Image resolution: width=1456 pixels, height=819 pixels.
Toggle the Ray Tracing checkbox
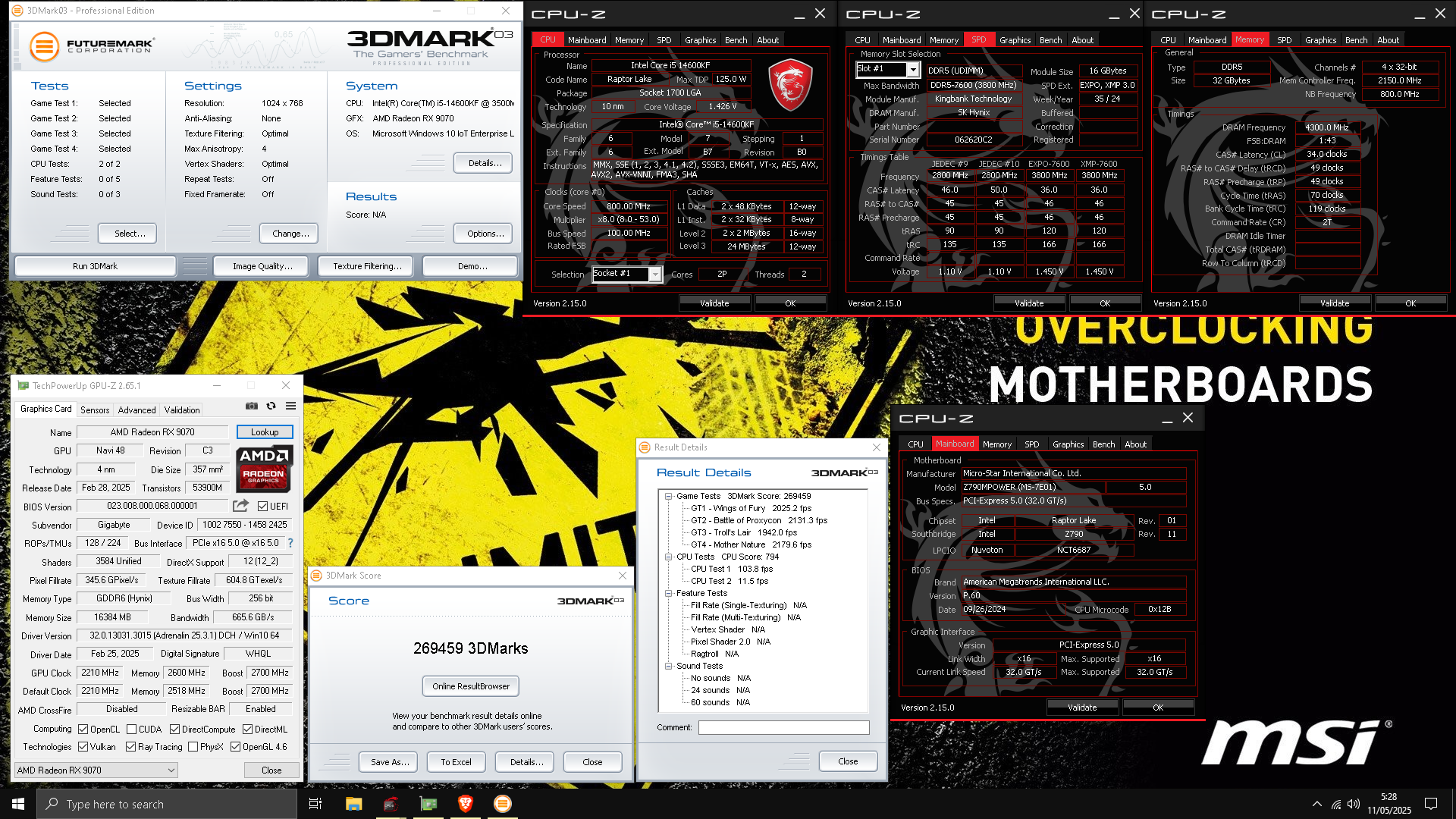131,747
